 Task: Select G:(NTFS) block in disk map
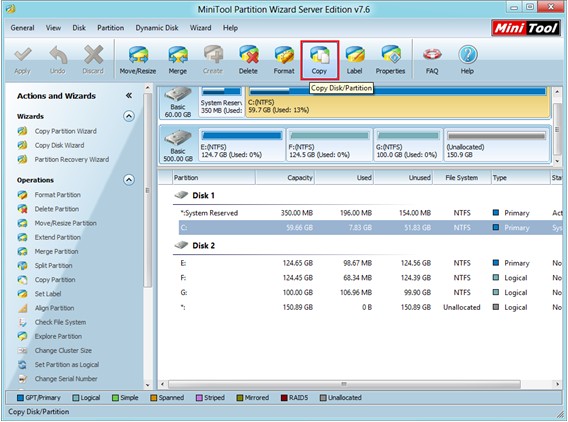408,145
